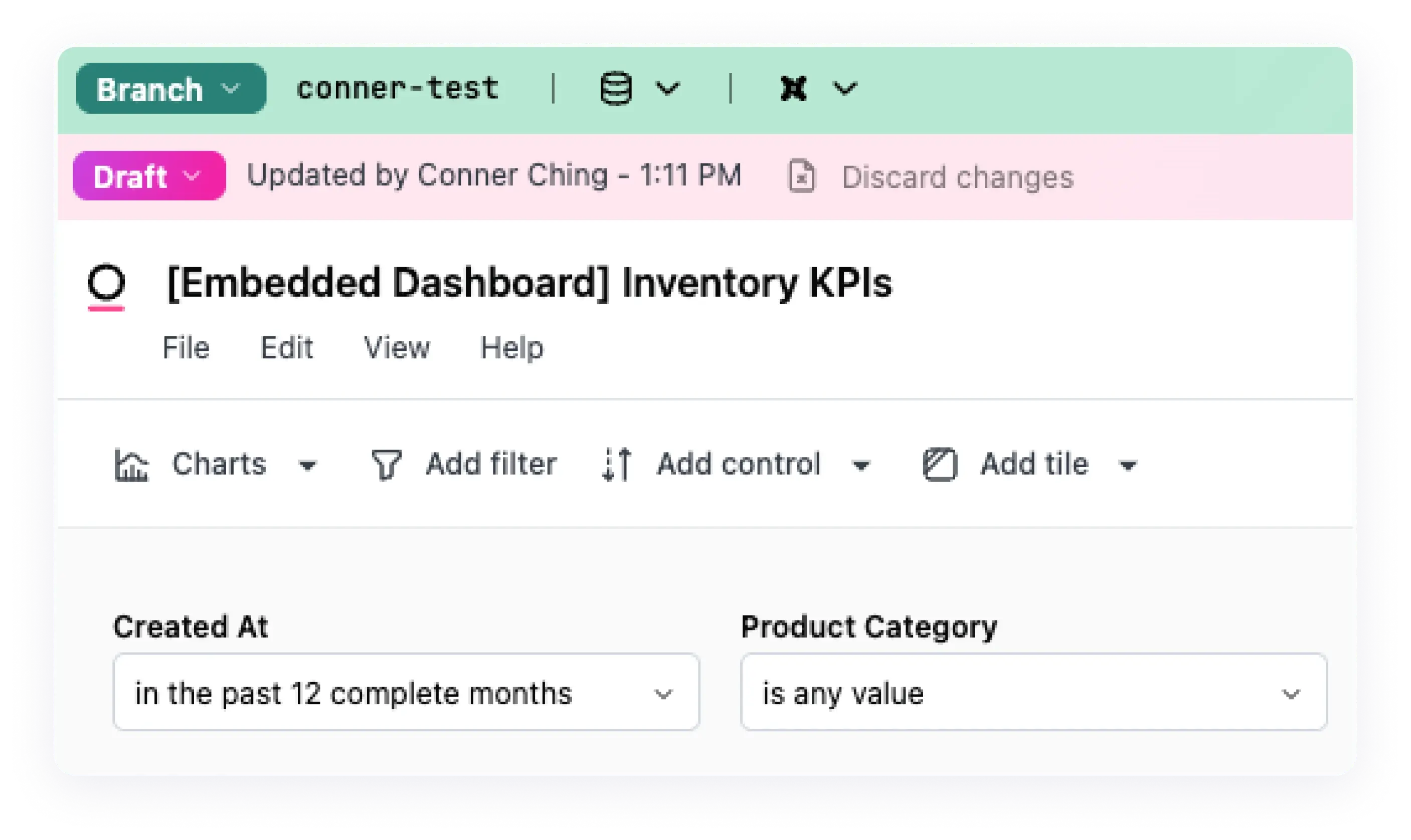Image resolution: width=1411 pixels, height=840 pixels.
Task: Open the Draft status dropdown
Action: (149, 176)
